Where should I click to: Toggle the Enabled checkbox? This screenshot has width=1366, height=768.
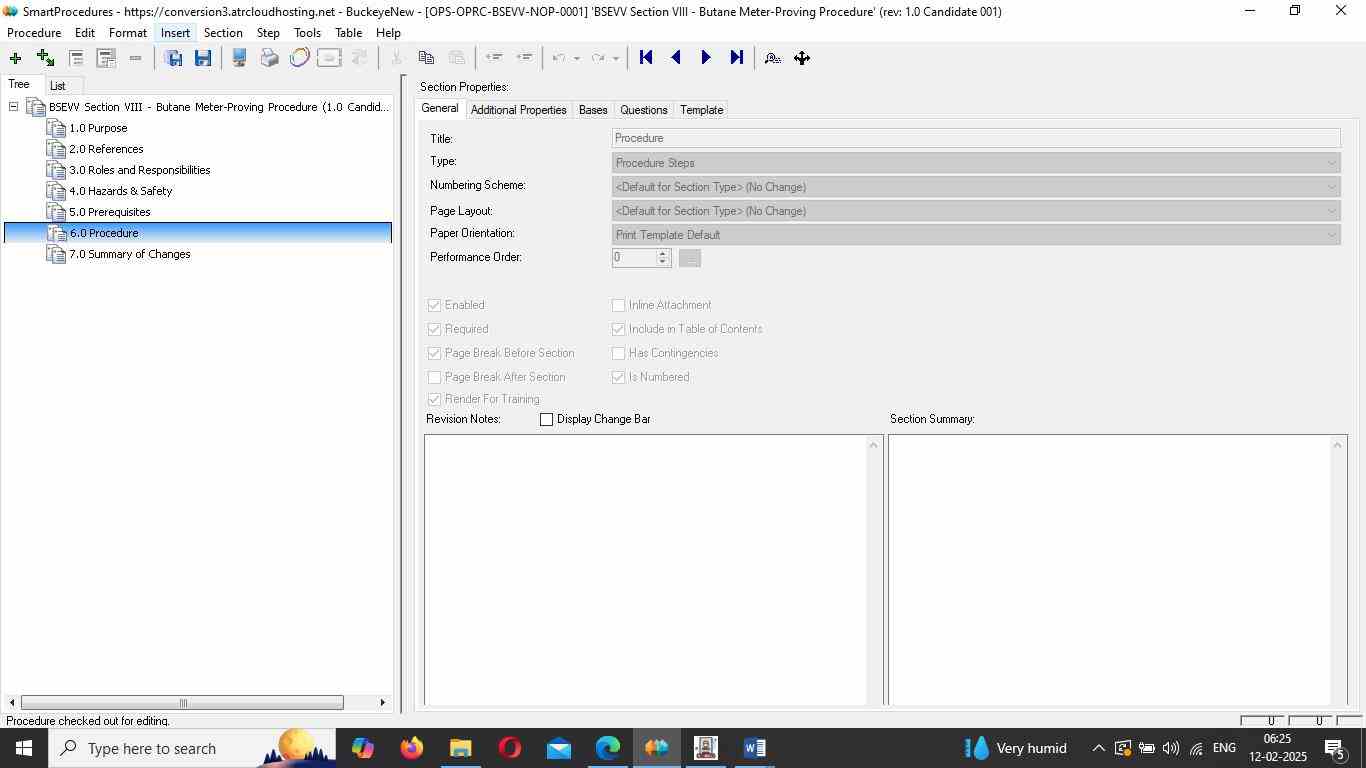pyautogui.click(x=434, y=305)
